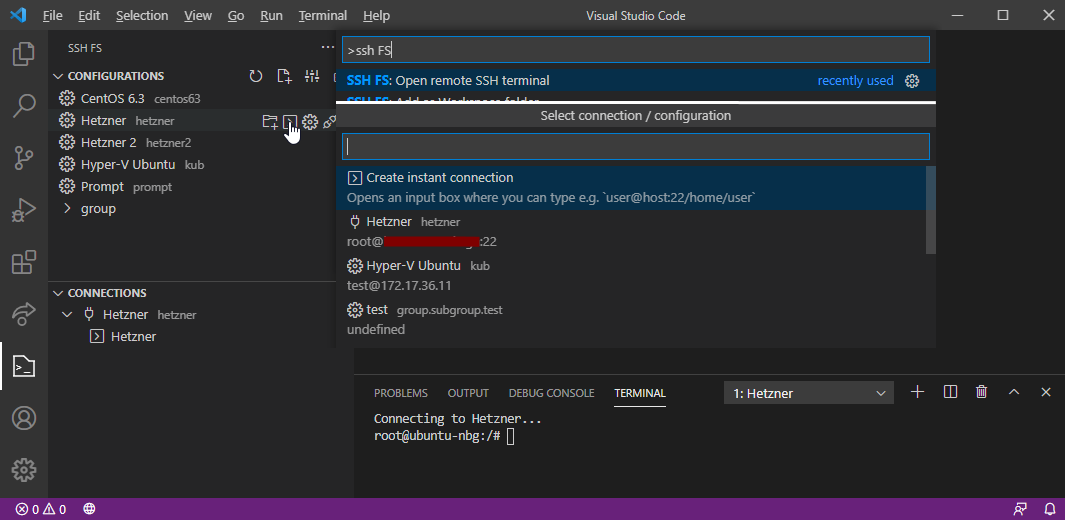
Task: Switch to the TERMINAL tab
Action: [x=640, y=393]
